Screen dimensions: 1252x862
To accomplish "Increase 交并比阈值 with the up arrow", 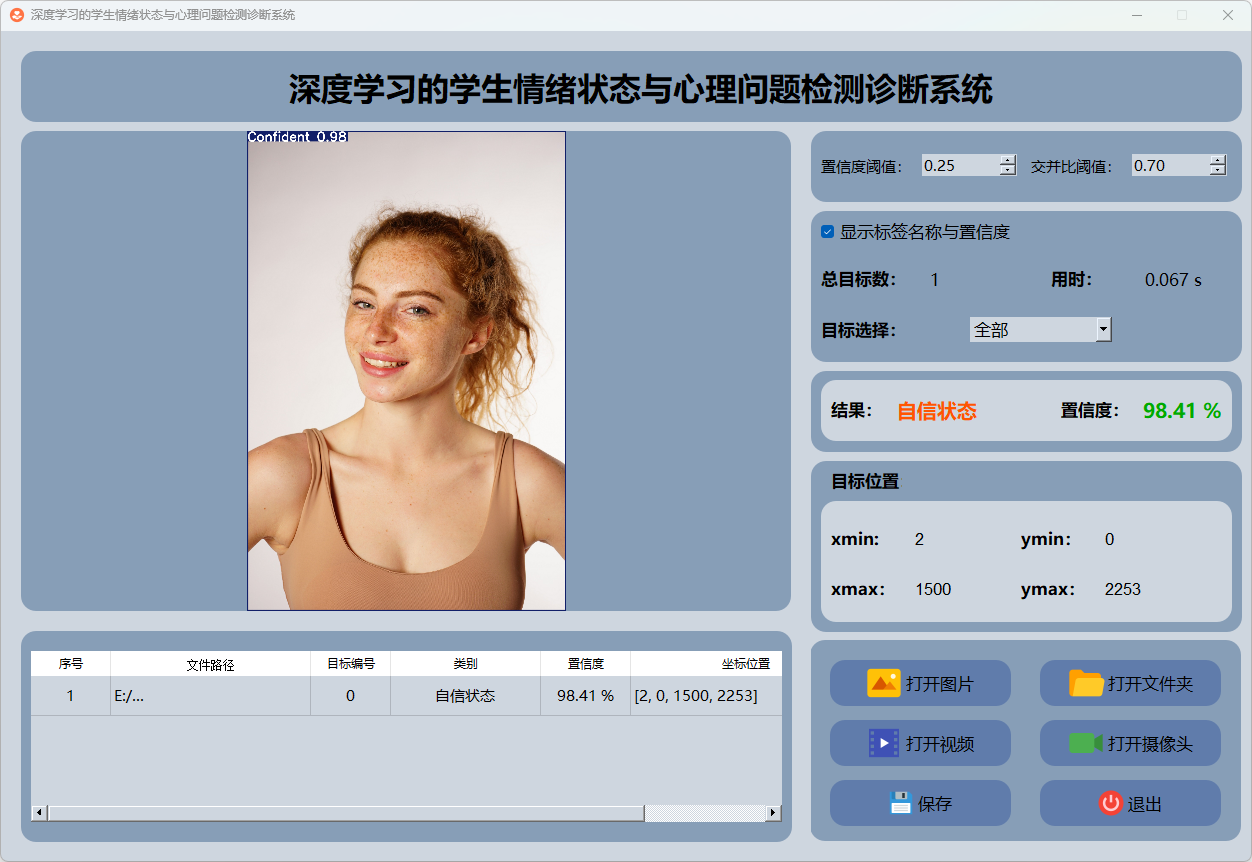I will (x=1217, y=160).
